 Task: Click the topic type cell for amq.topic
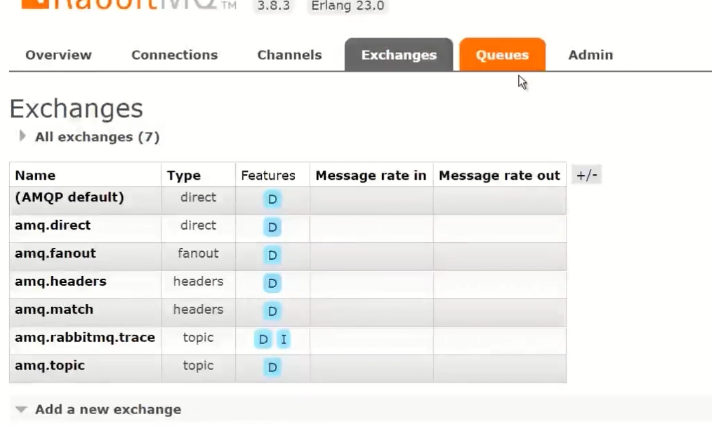(x=198, y=366)
